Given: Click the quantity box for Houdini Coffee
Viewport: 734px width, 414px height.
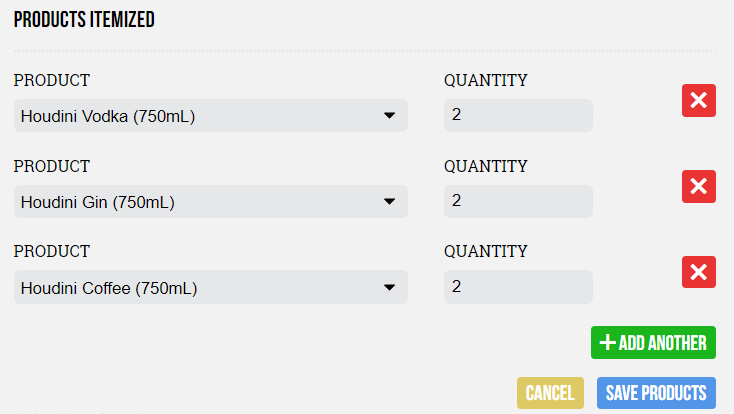Looking at the screenshot, I should point(518,287).
